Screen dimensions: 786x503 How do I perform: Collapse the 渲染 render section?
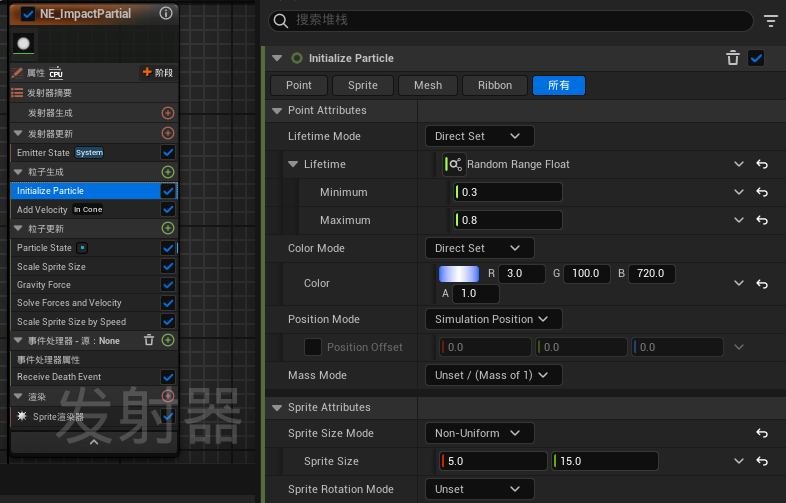tap(19, 396)
